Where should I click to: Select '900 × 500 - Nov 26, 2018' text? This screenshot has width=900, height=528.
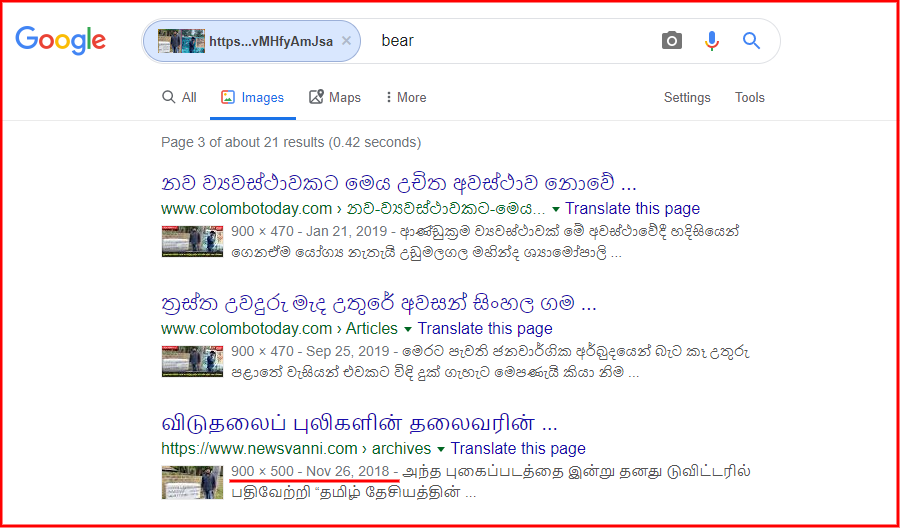click(x=313, y=472)
